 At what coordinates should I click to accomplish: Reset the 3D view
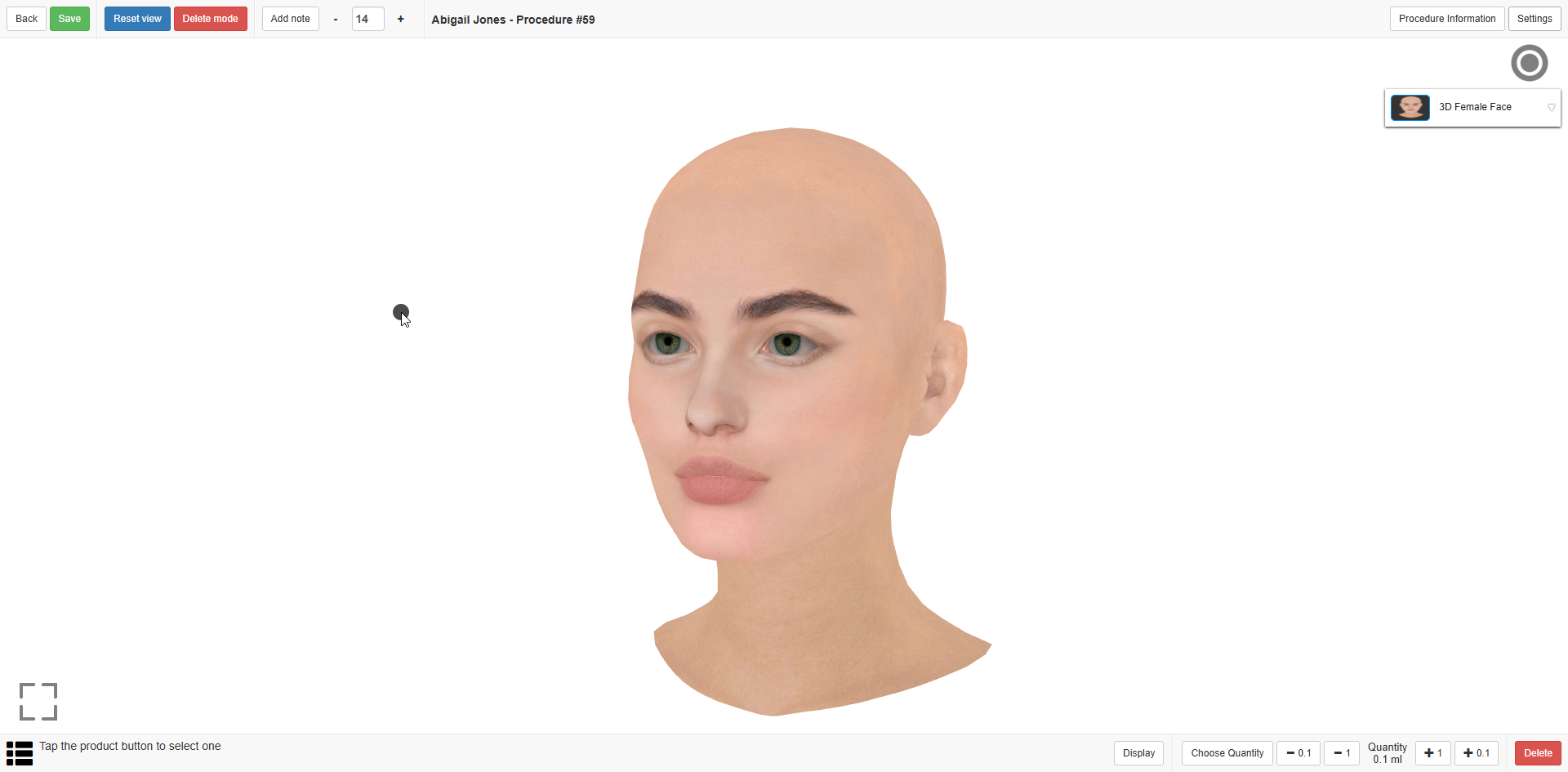pos(136,18)
